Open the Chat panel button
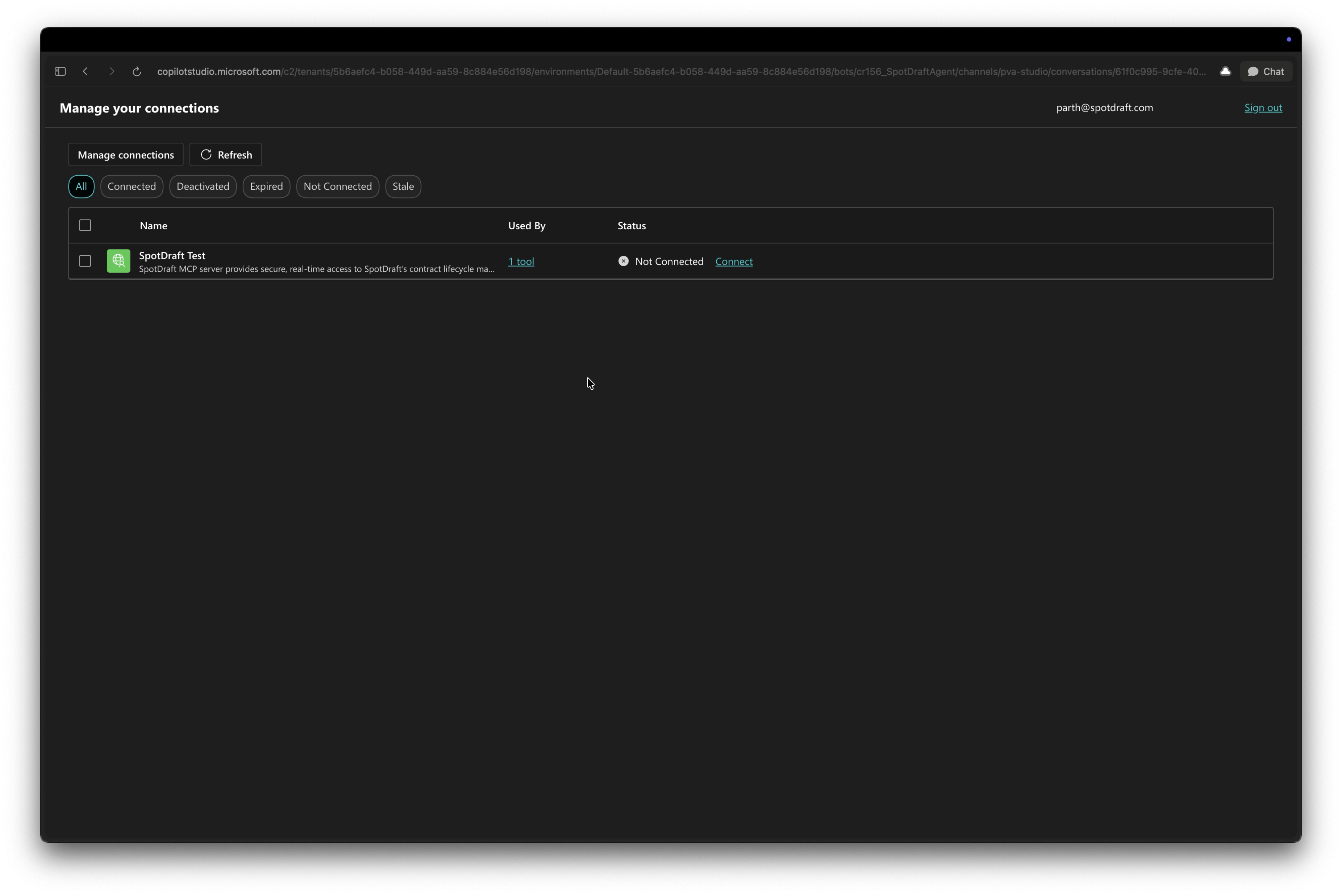 tap(1266, 71)
